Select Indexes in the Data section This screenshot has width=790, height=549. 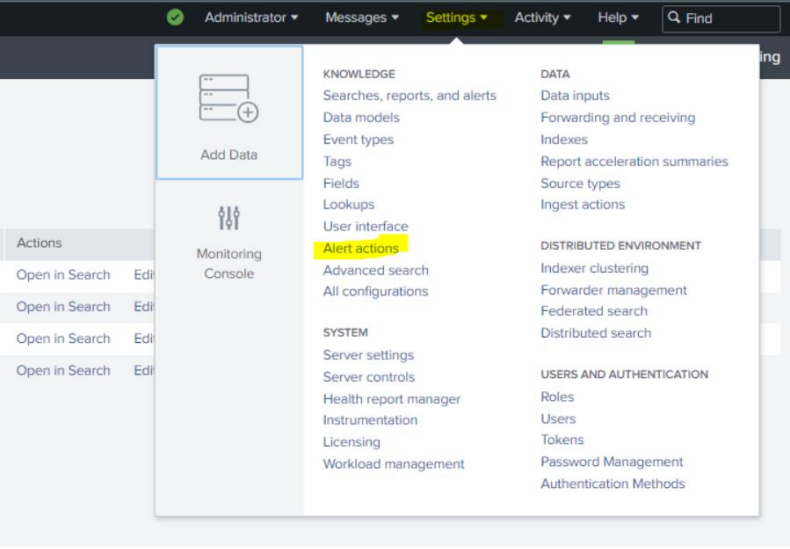coord(564,140)
